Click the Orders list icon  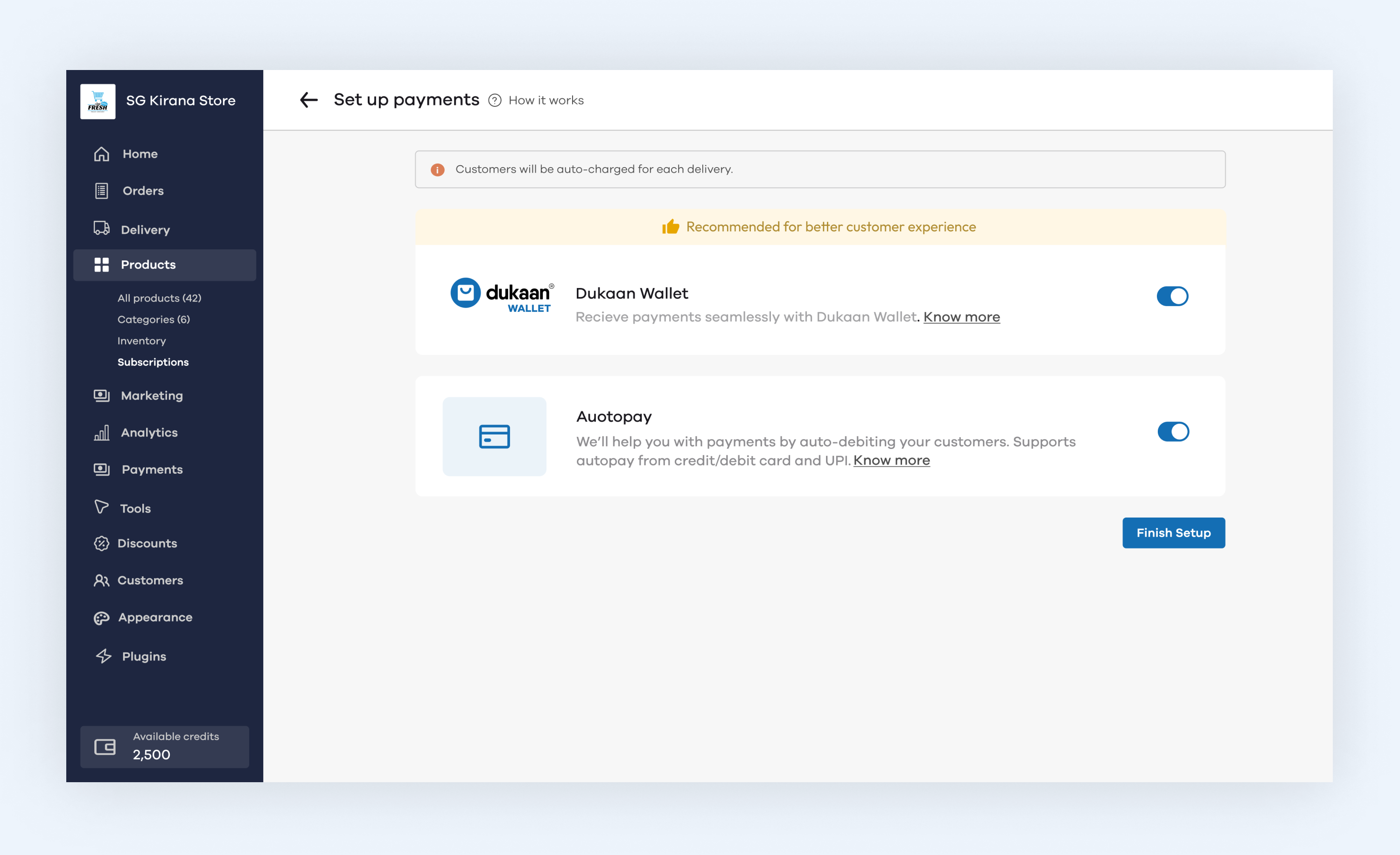(x=102, y=191)
